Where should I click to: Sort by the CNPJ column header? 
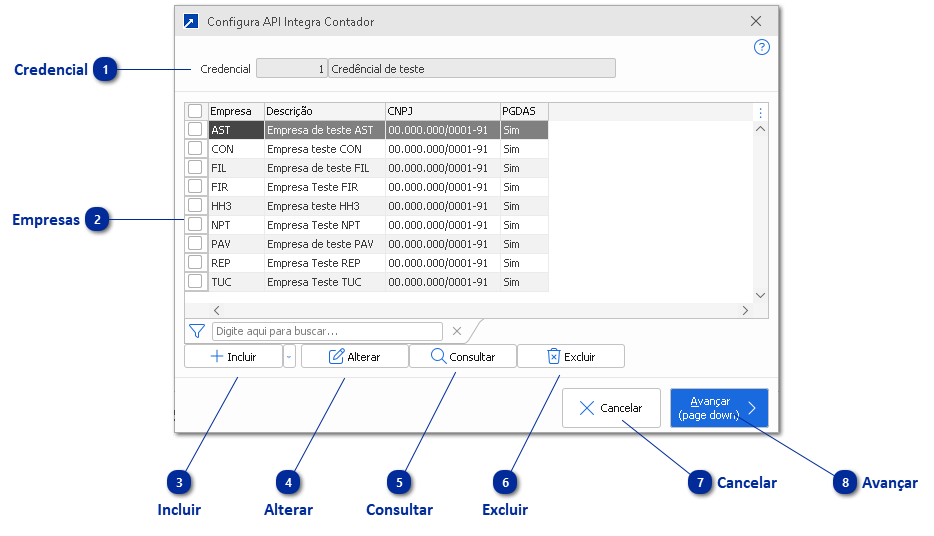(x=442, y=111)
